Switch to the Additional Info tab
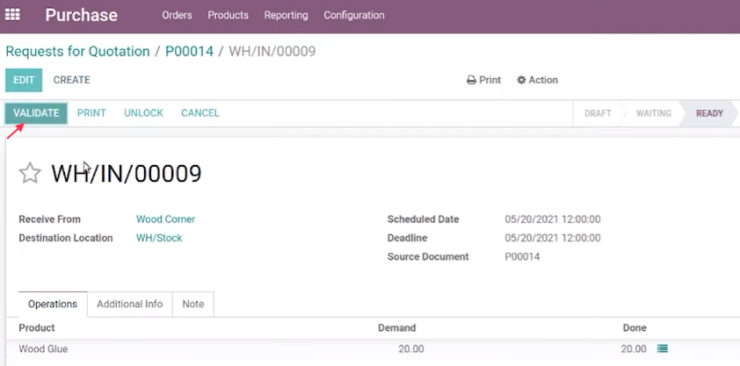This screenshot has width=740, height=366. 130,304
